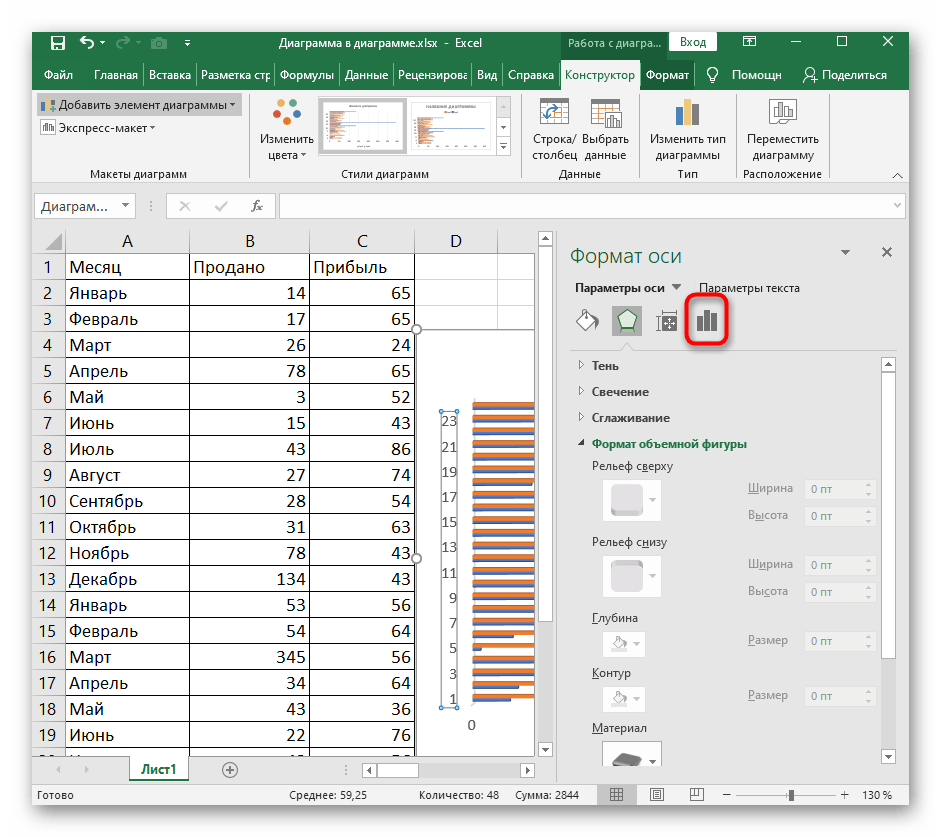Click the Вход sign-in button
Screen dimensions: 941x837
tap(693, 42)
